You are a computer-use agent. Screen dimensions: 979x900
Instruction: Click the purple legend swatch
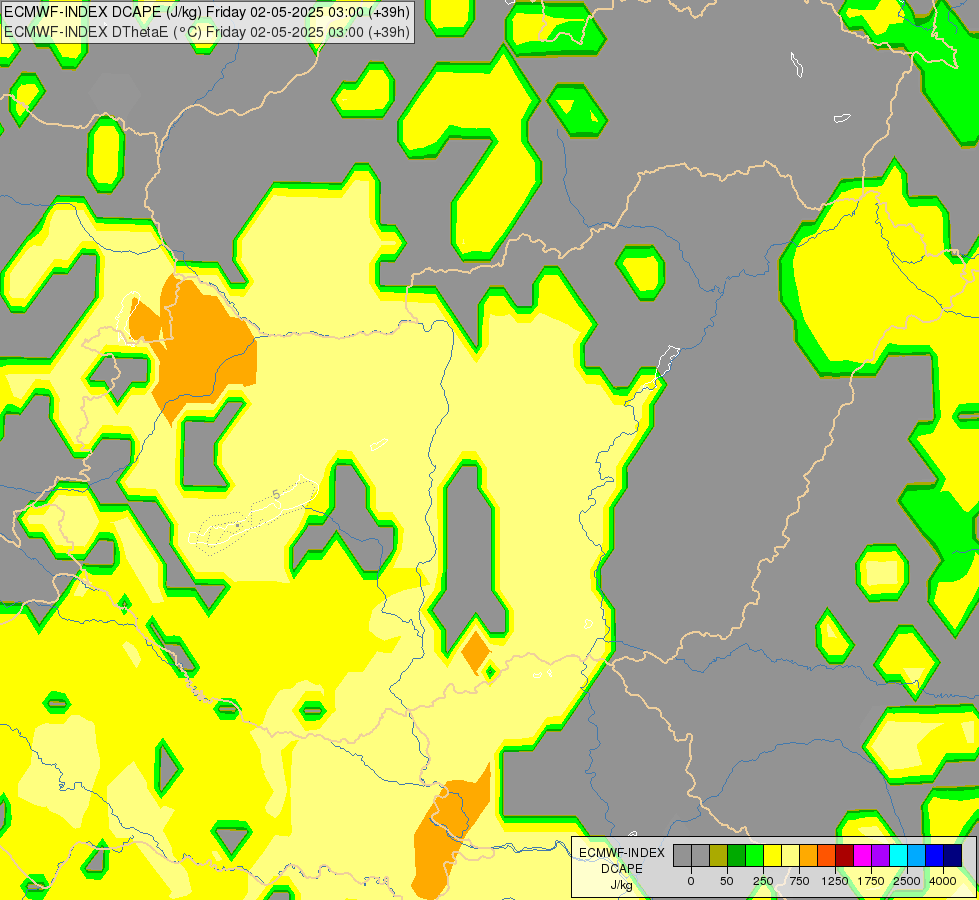(x=881, y=855)
